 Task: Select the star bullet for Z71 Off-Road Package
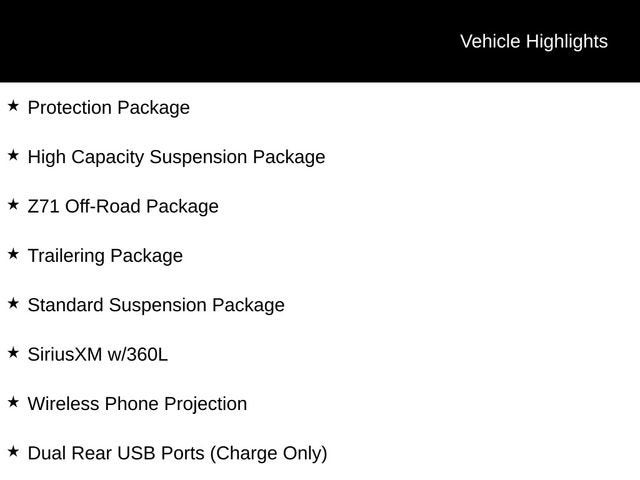point(13,204)
